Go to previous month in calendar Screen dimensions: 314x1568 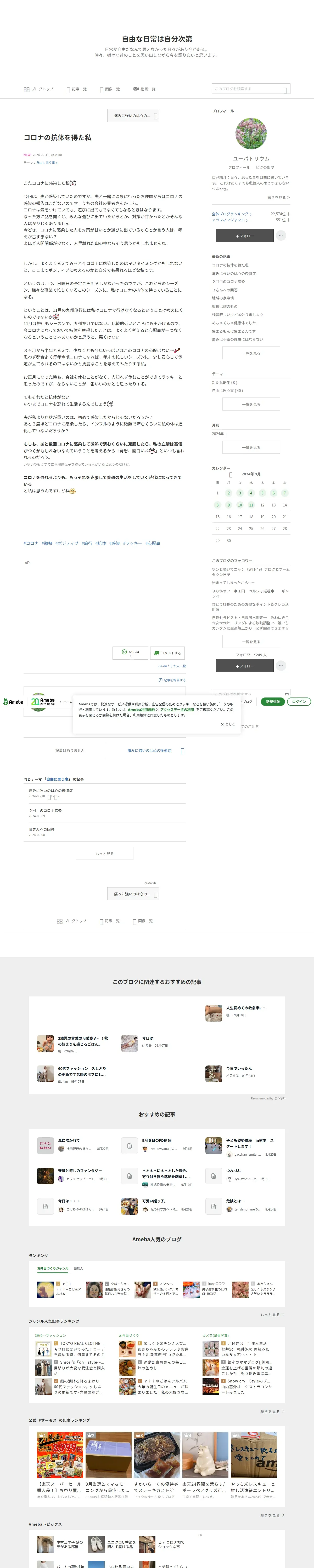click(x=231, y=475)
